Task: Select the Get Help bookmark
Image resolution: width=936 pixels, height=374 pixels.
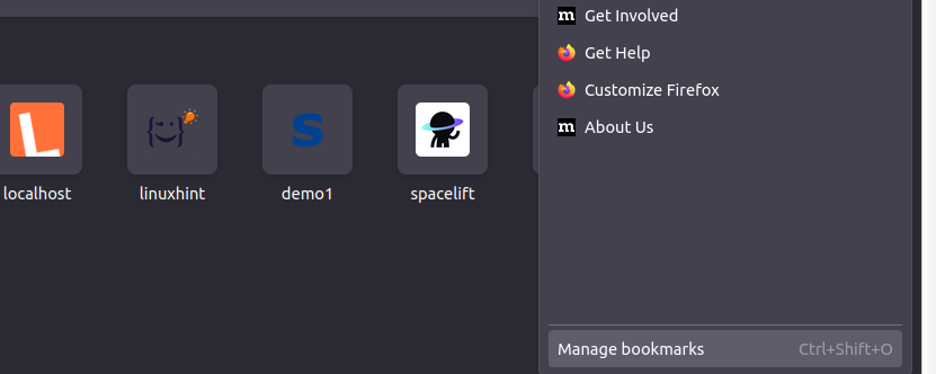Action: [x=725, y=52]
